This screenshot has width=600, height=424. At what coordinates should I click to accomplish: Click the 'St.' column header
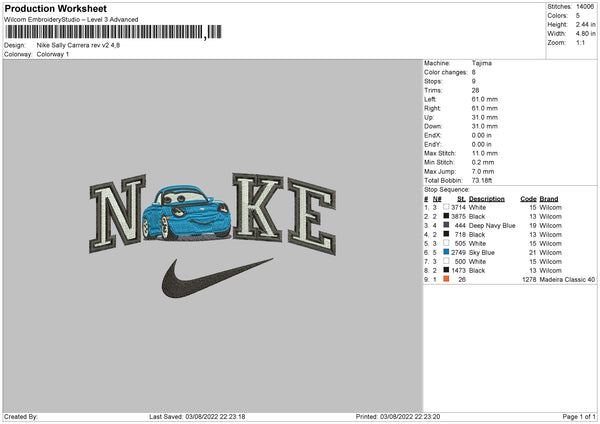(x=461, y=199)
